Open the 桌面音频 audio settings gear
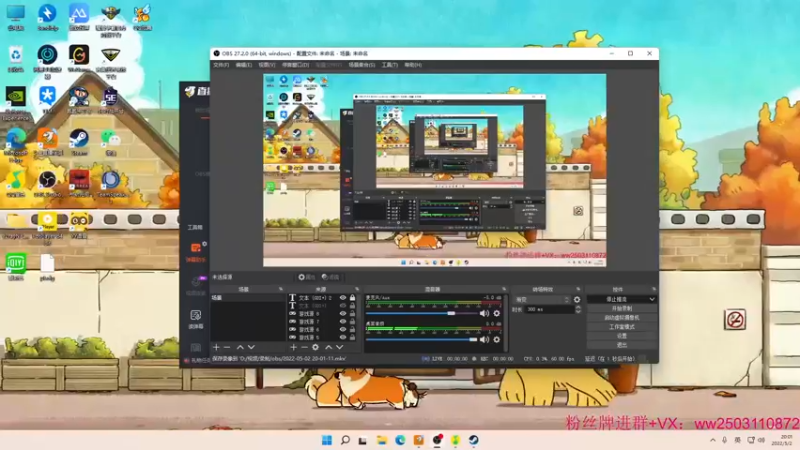The width and height of the screenshot is (800, 450). click(496, 339)
